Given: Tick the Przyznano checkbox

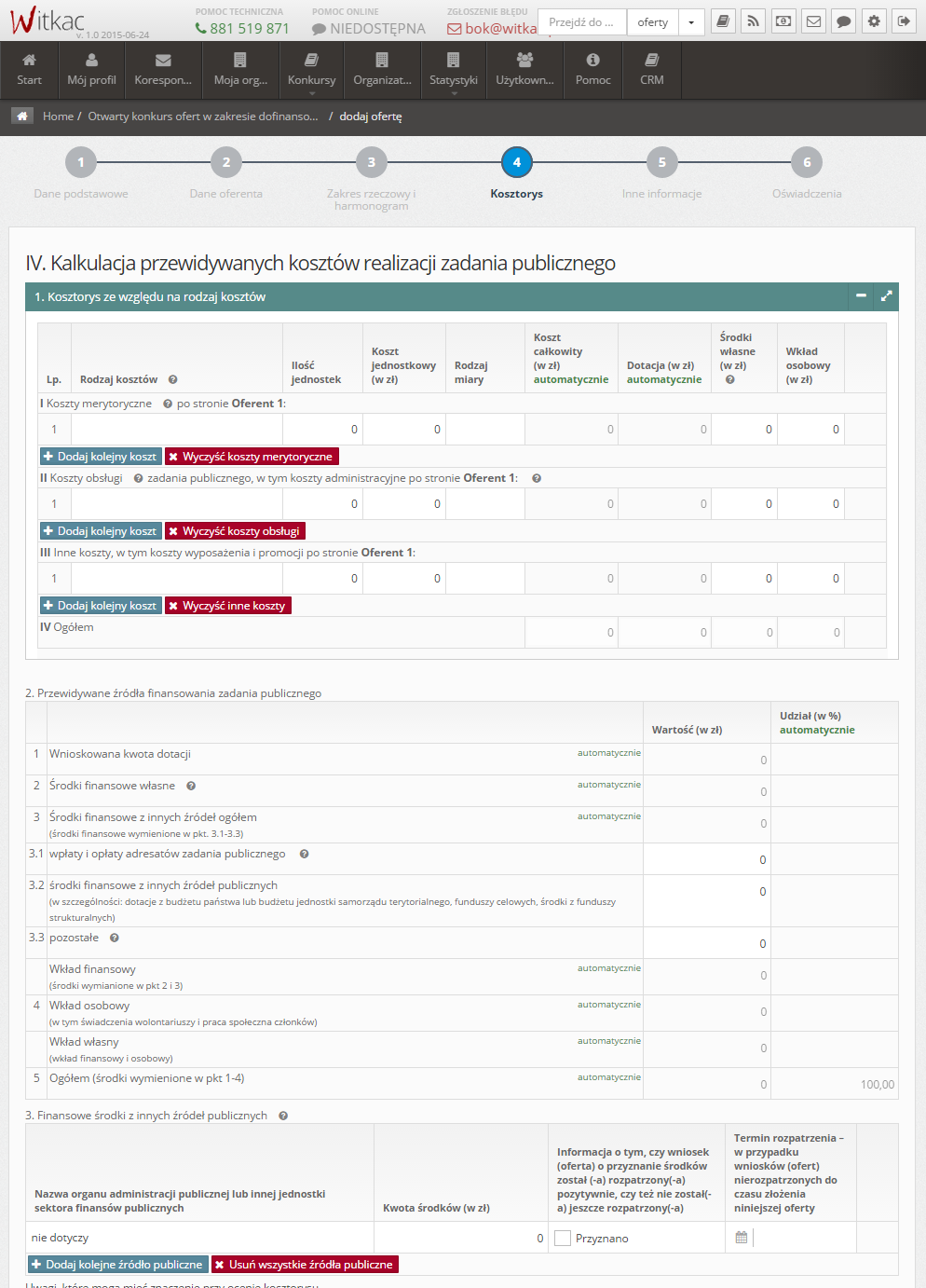Looking at the screenshot, I should [563, 1239].
